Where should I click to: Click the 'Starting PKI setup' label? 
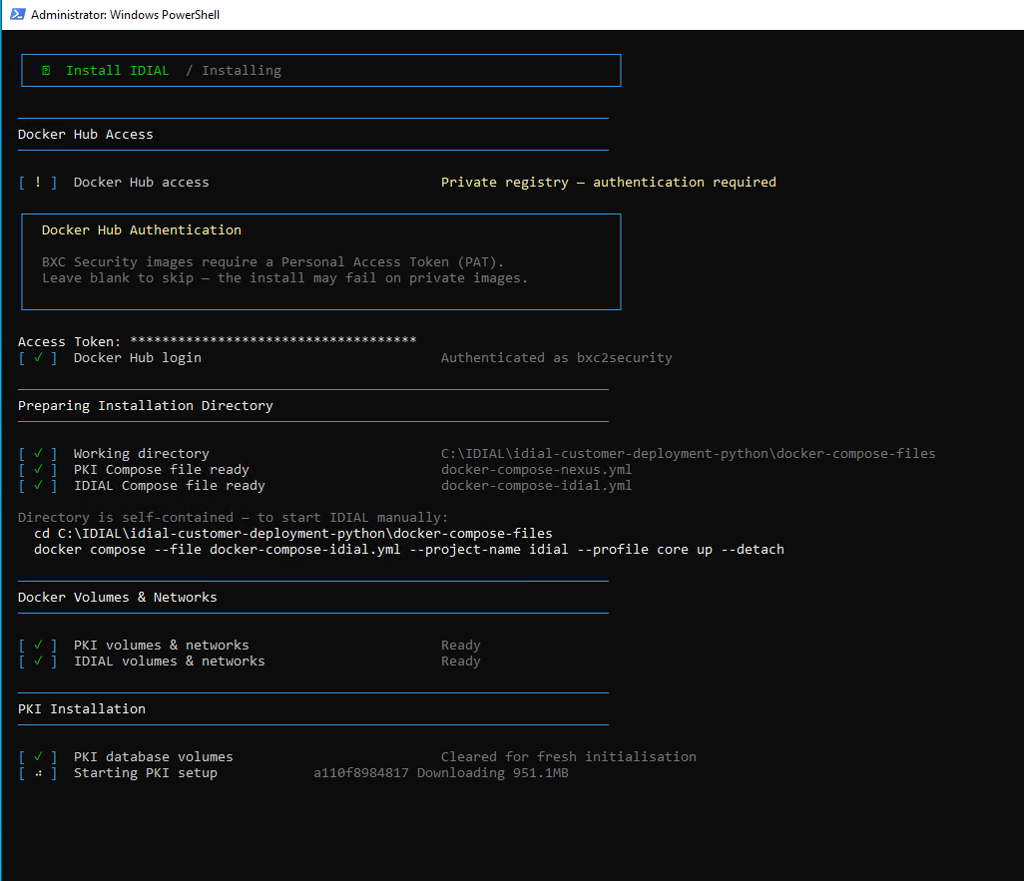pyautogui.click(x=146, y=773)
